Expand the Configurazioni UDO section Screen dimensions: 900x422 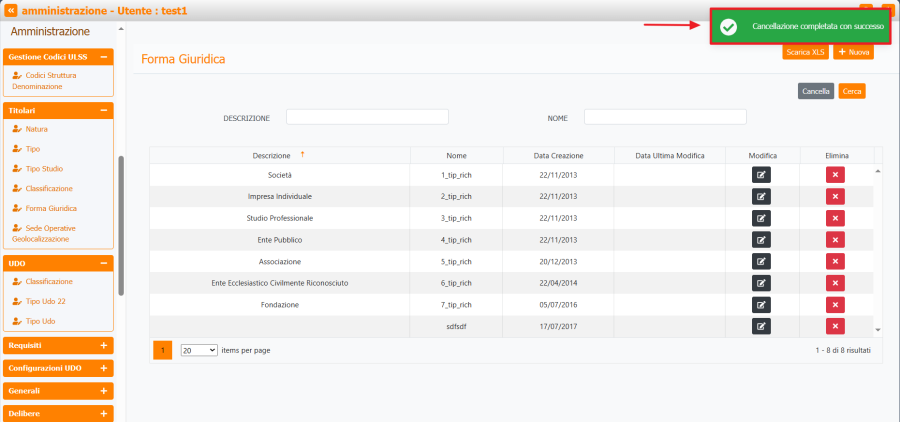tap(103, 368)
